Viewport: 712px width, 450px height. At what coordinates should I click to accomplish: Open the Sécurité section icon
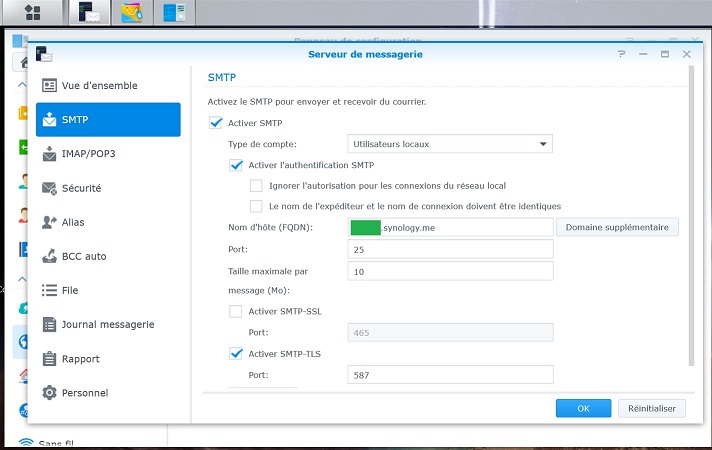coord(49,188)
